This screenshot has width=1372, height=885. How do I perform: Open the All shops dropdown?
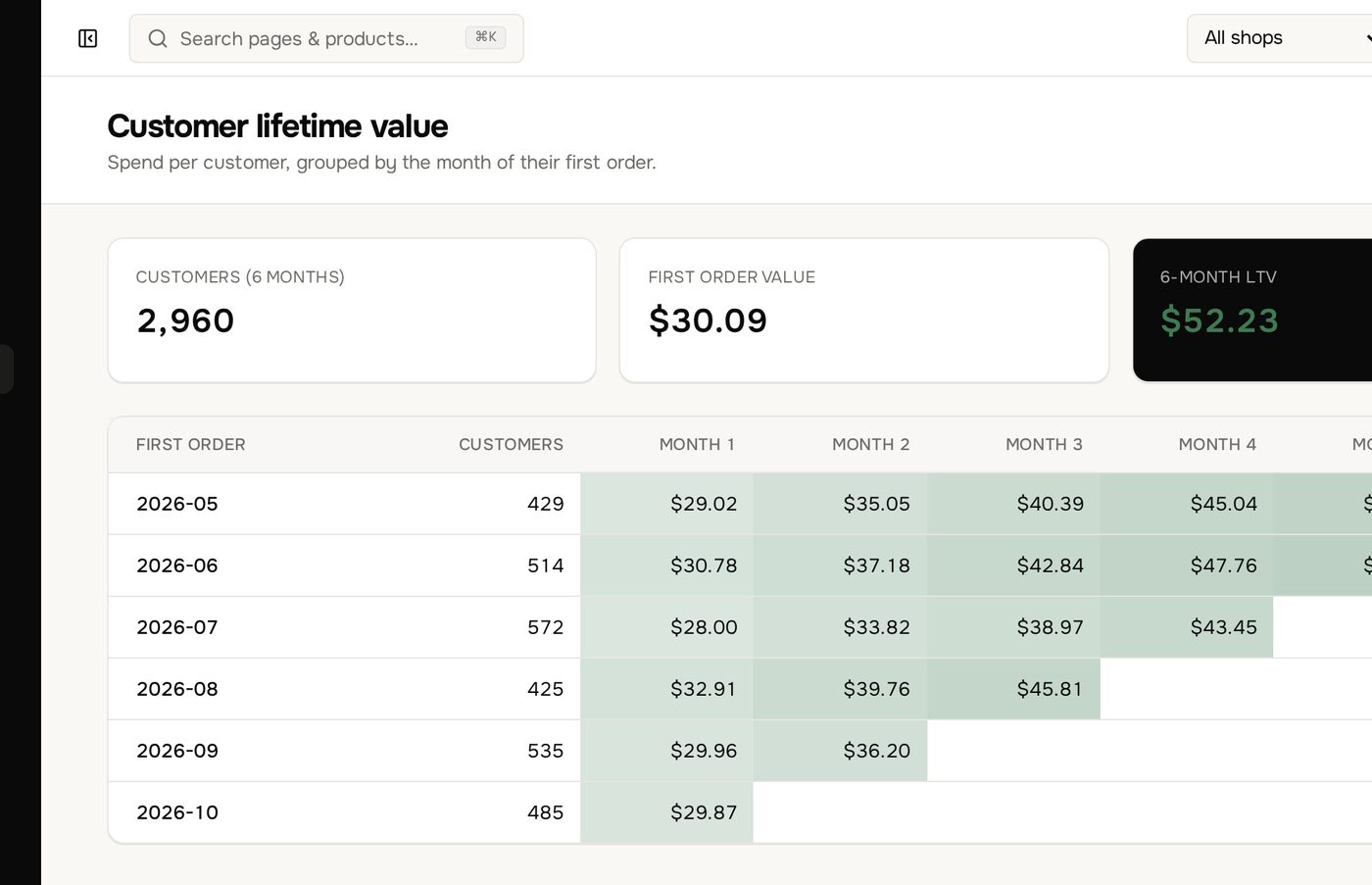[1280, 38]
